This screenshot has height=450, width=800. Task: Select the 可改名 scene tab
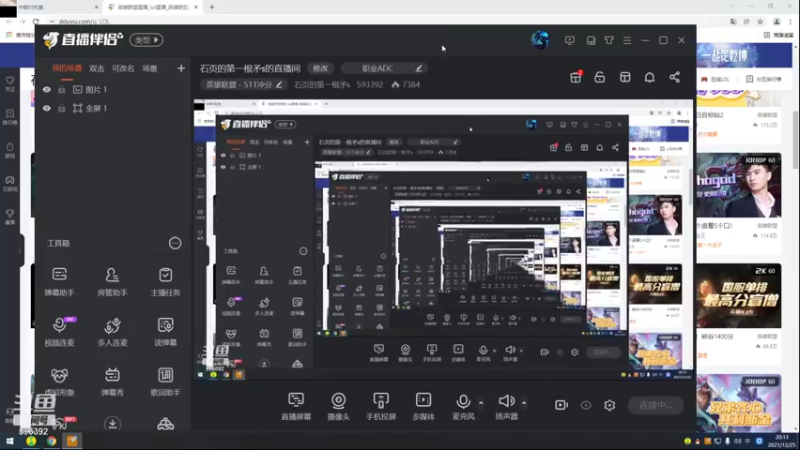pyautogui.click(x=123, y=68)
